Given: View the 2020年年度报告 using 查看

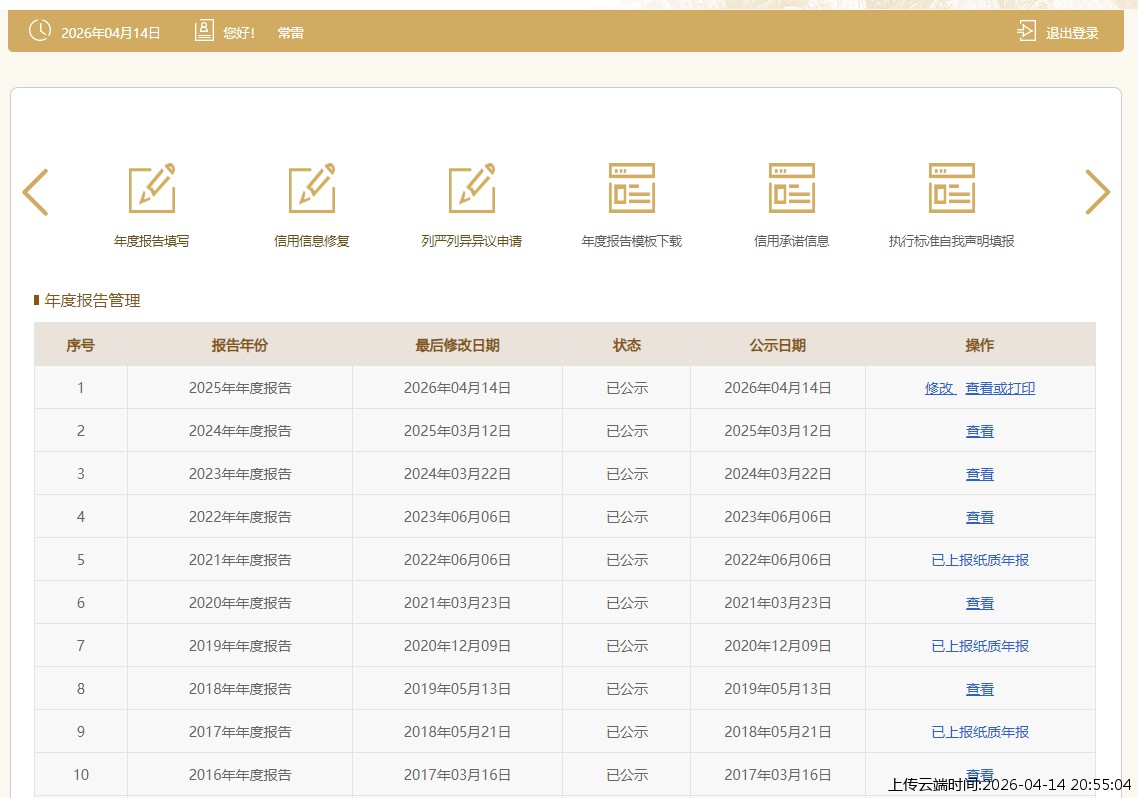Looking at the screenshot, I should pyautogui.click(x=980, y=603).
